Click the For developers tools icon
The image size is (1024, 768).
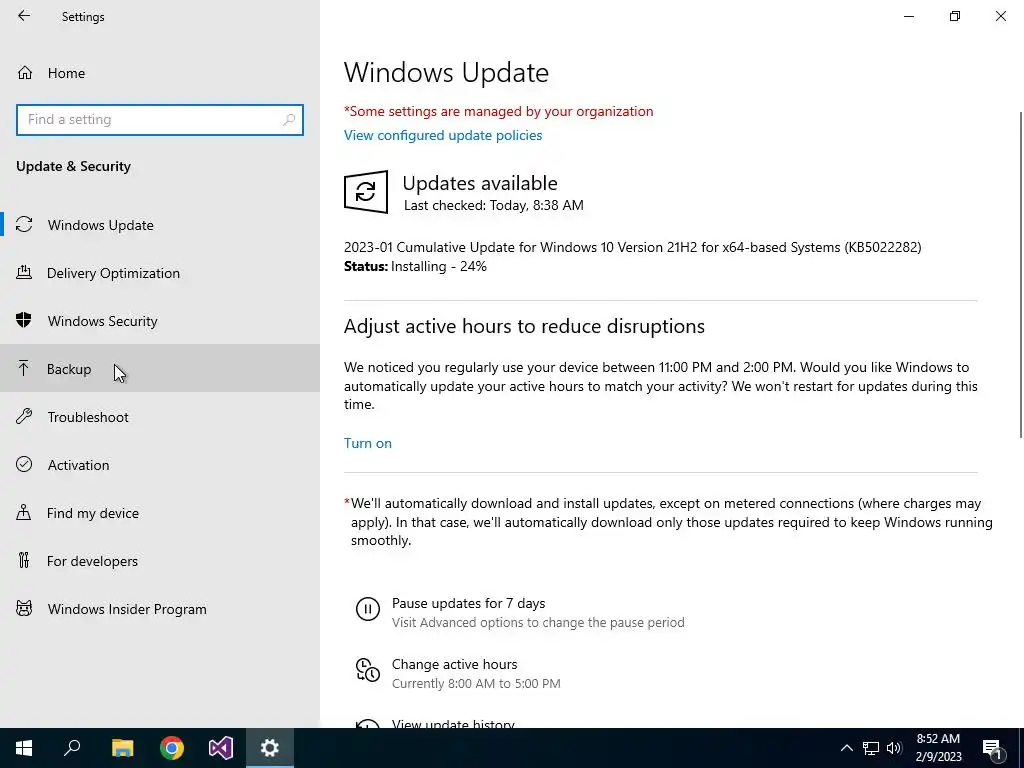click(24, 560)
